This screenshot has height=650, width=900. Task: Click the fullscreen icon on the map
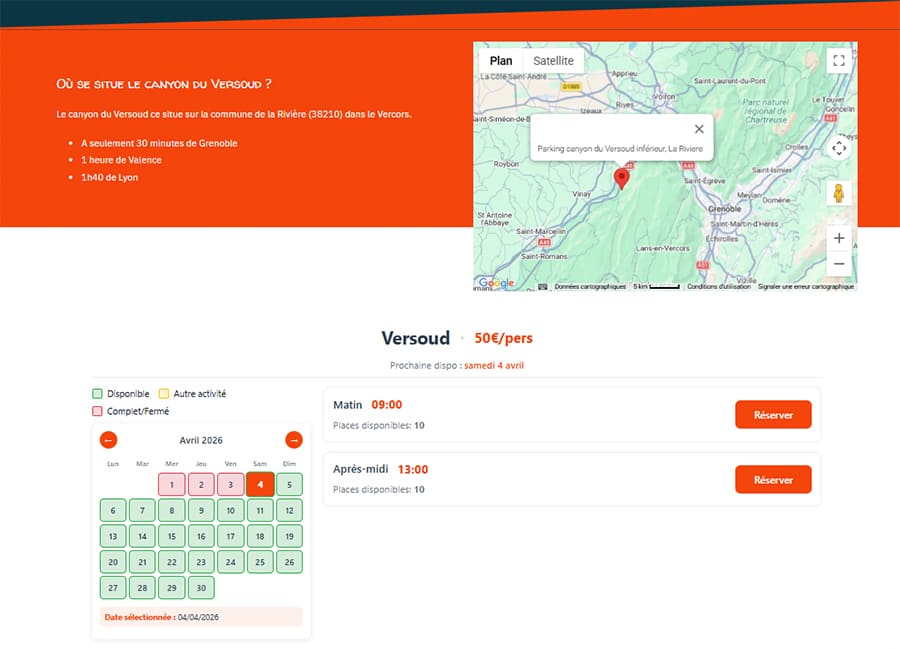[x=839, y=61]
